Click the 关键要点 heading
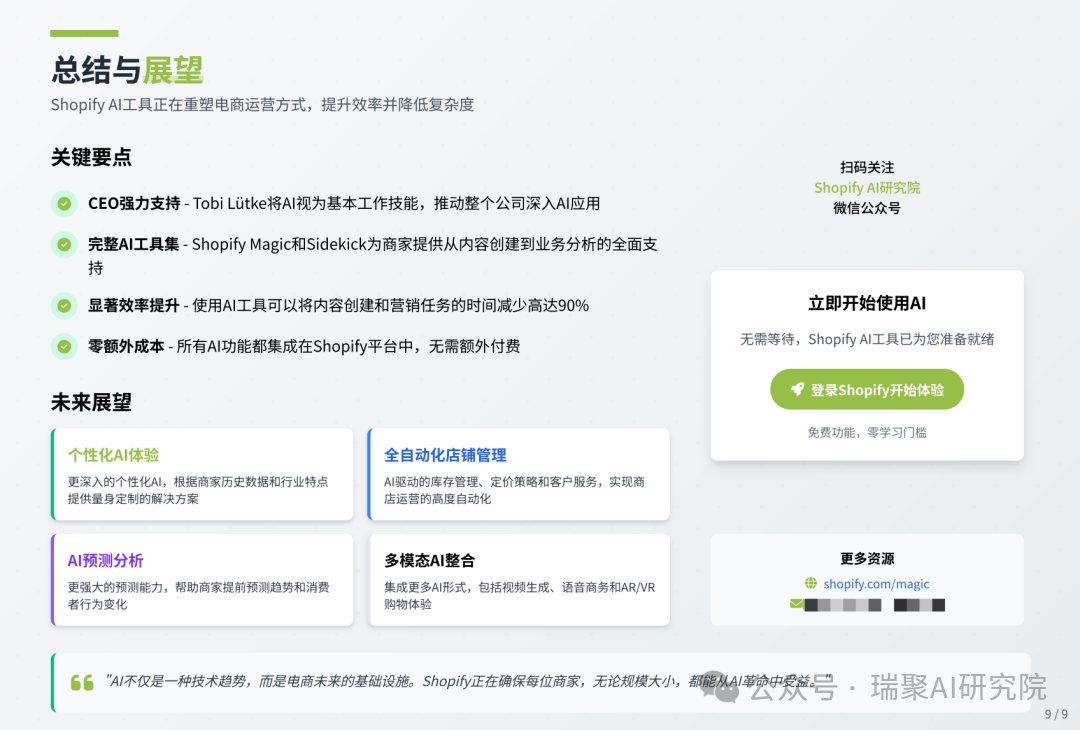Image resolution: width=1080 pixels, height=730 pixels. 91,157
